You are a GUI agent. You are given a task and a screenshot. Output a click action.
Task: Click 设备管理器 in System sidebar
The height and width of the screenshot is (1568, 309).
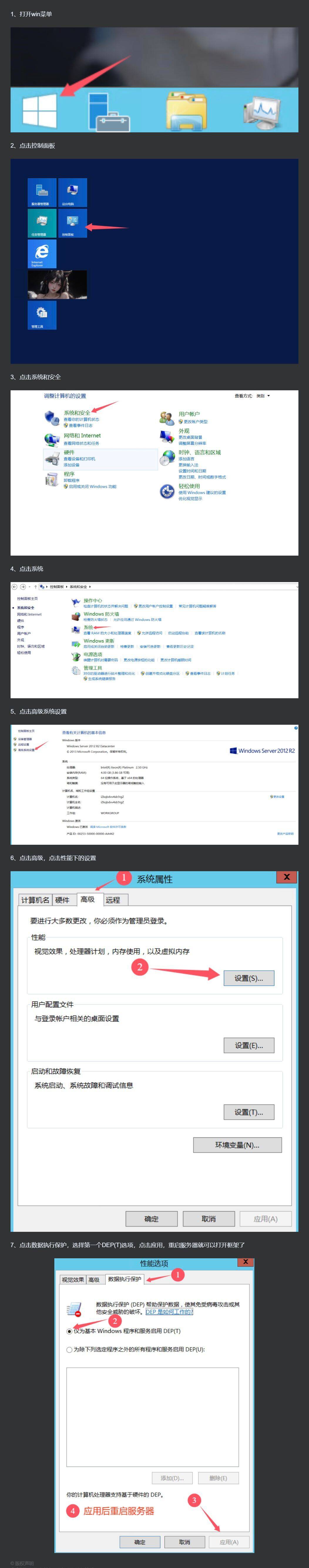point(24,739)
